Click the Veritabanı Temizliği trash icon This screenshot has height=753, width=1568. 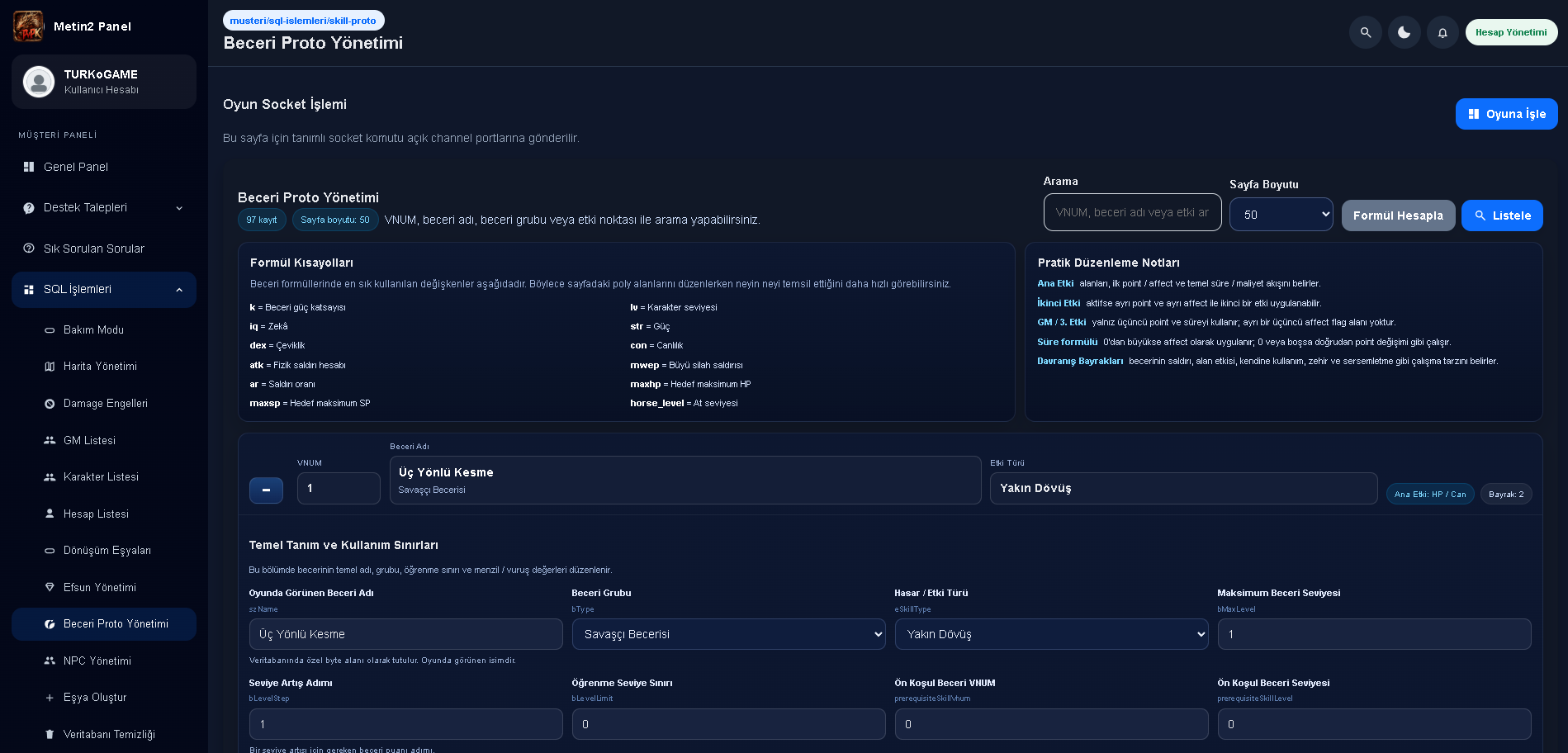(50, 734)
